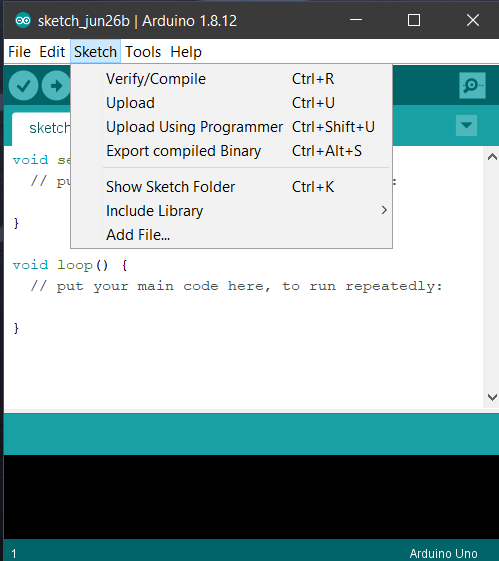This screenshot has width=499, height=561.
Task: Open the Edit menu
Action: 52,52
